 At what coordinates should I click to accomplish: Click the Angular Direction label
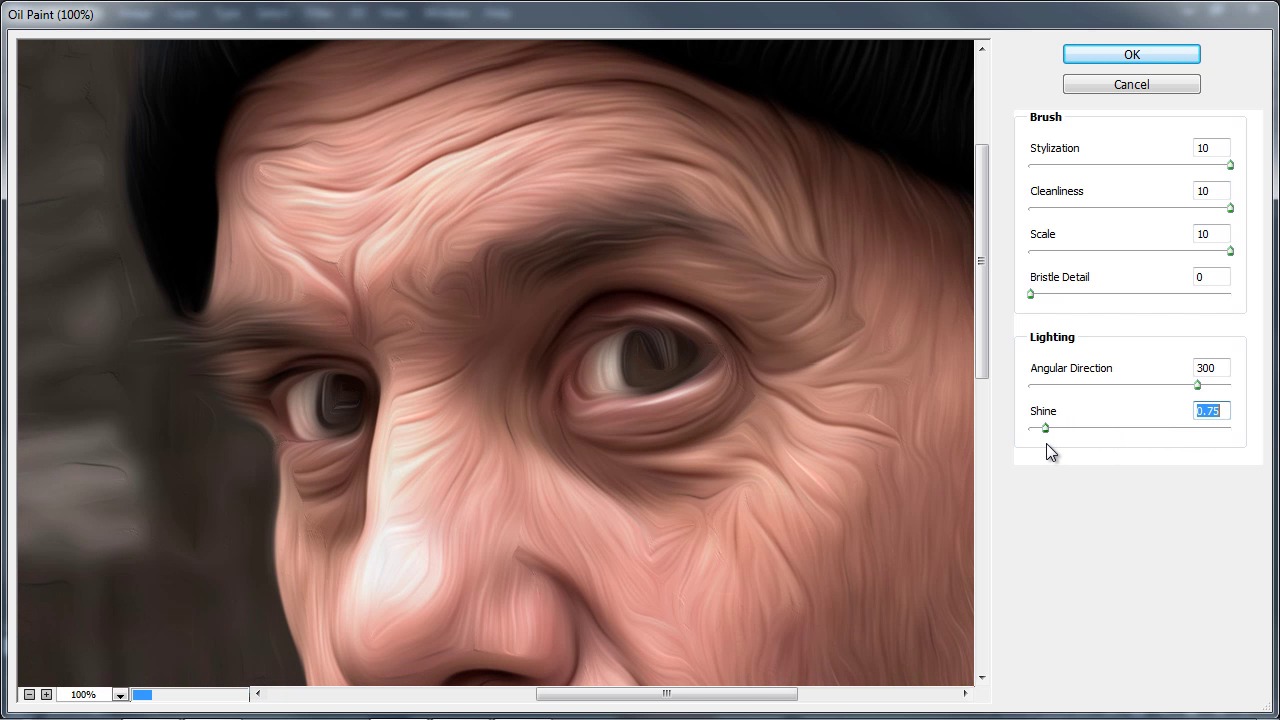click(x=1071, y=368)
